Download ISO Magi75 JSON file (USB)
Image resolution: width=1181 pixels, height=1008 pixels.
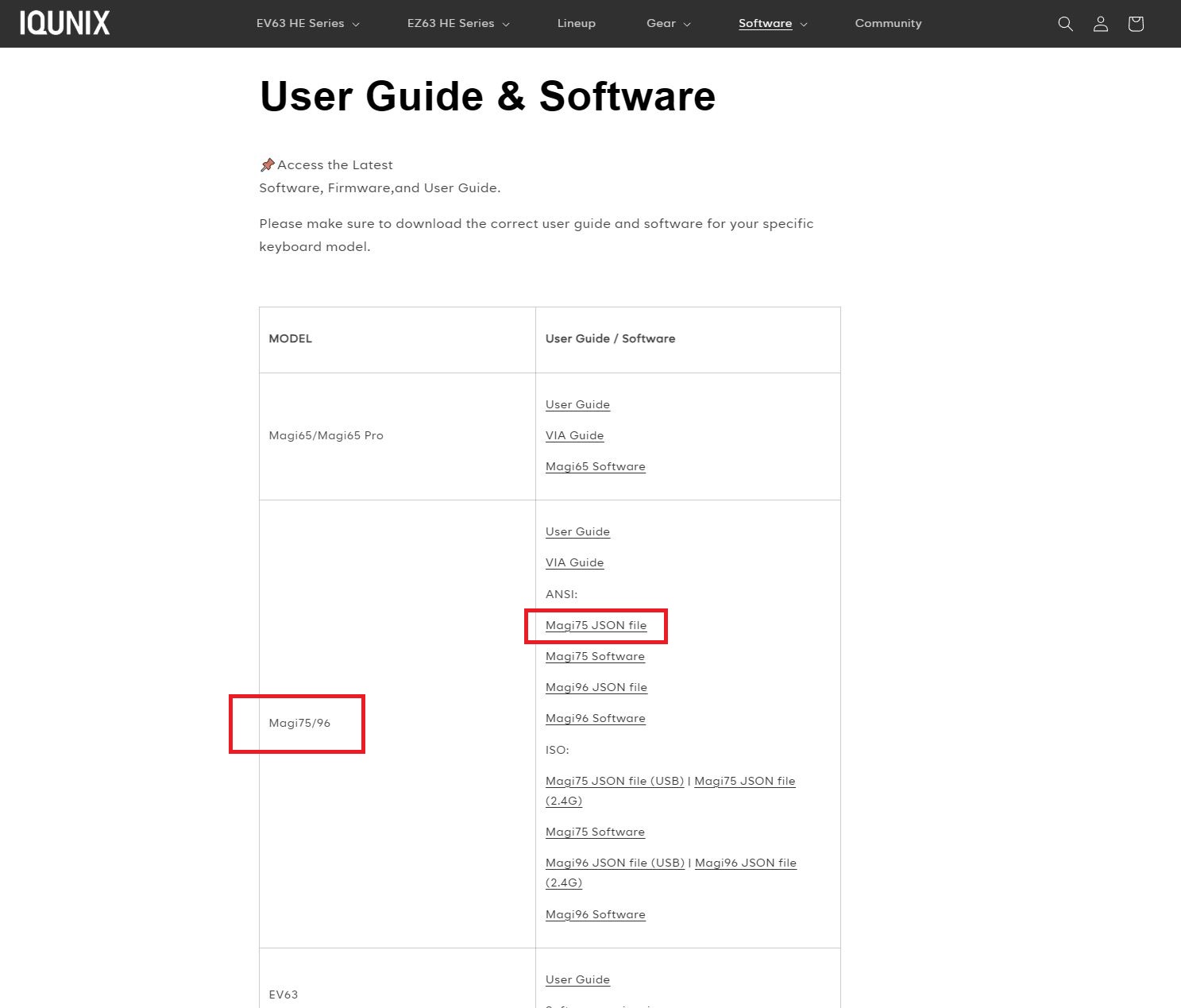615,781
